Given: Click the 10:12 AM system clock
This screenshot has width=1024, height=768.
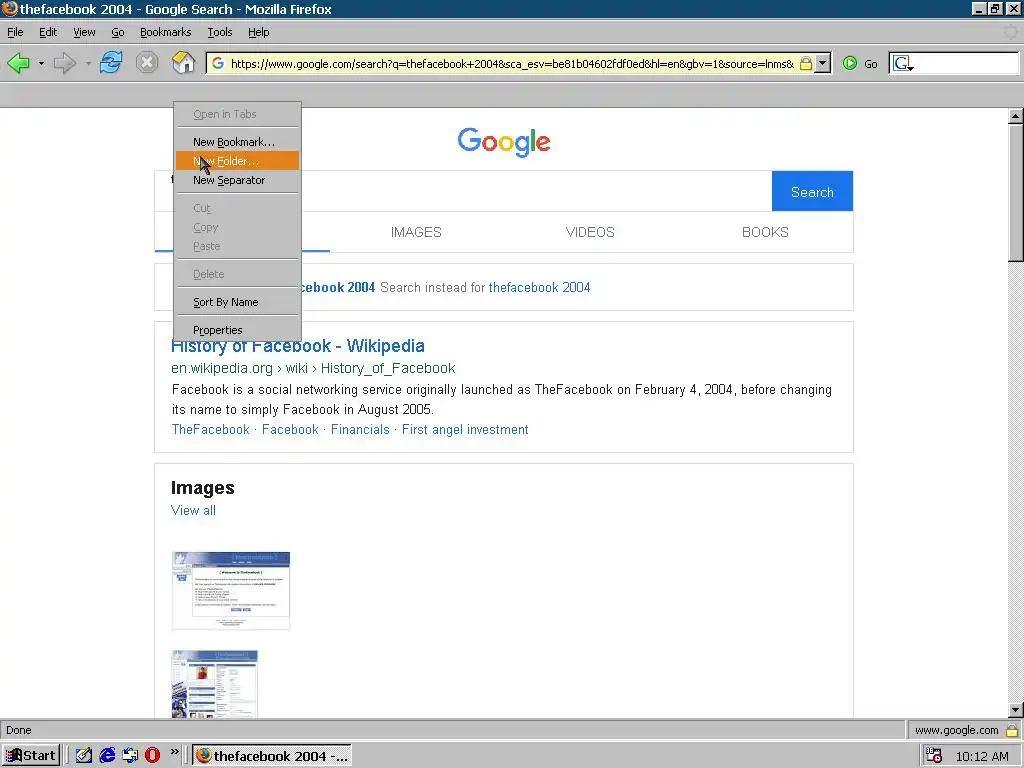Looking at the screenshot, I should coord(982,756).
